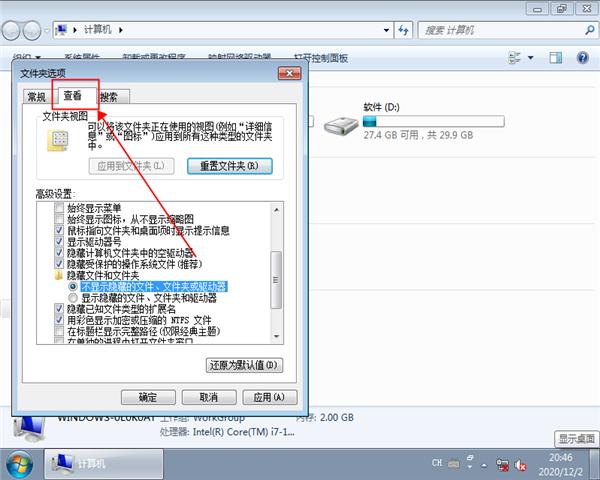Screen dimensions: 600x480
Task: Select the 软件 (D:) drive icon
Action: click(x=341, y=125)
